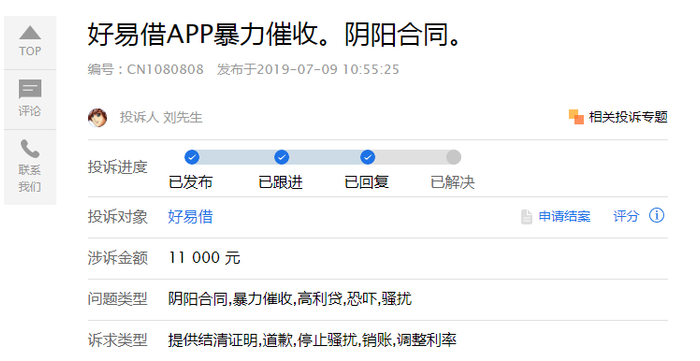Screen dimensions: 700x361
Task: Click the 联系我们 phone icon
Action: click(x=30, y=149)
